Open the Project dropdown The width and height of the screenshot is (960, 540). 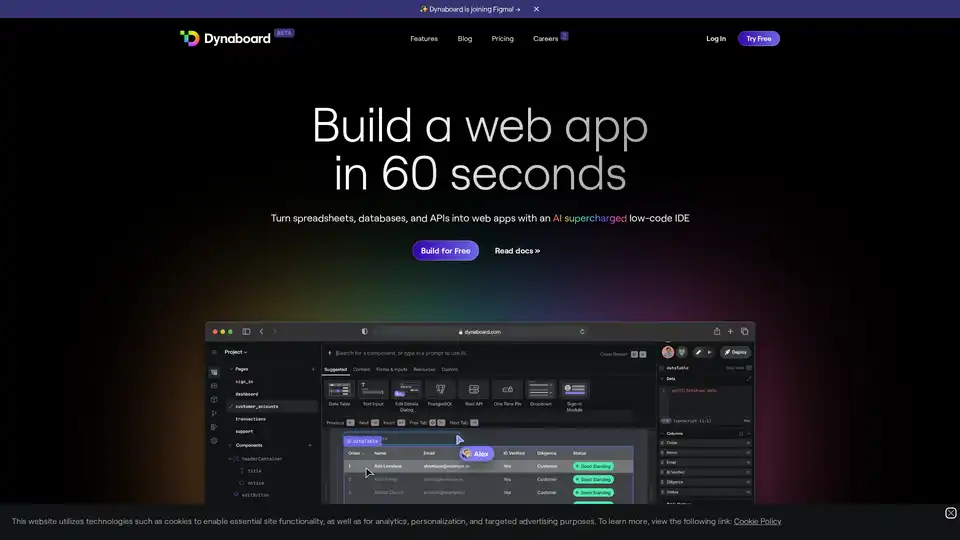(236, 352)
